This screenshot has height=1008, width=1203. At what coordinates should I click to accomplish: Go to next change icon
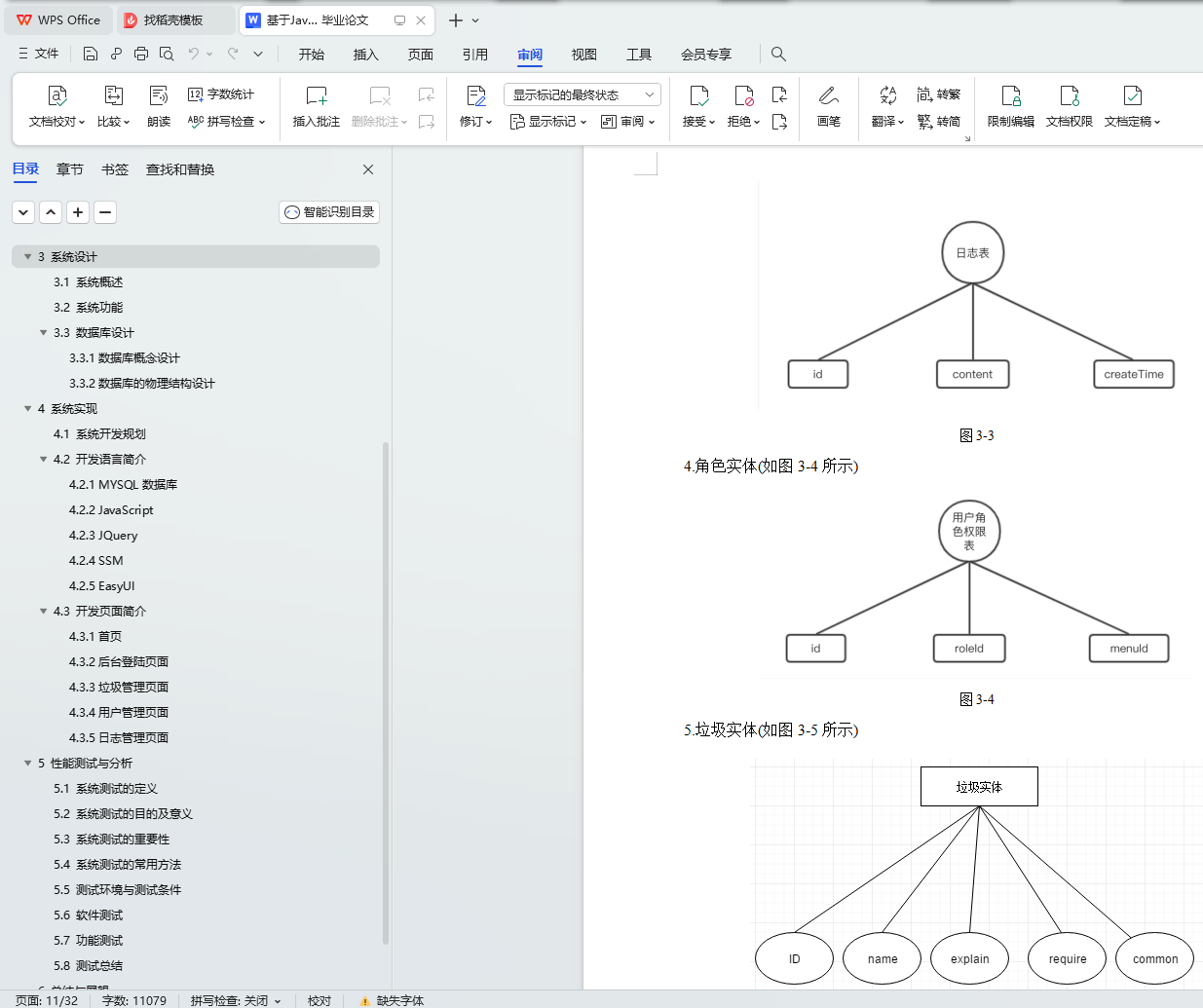(x=779, y=122)
